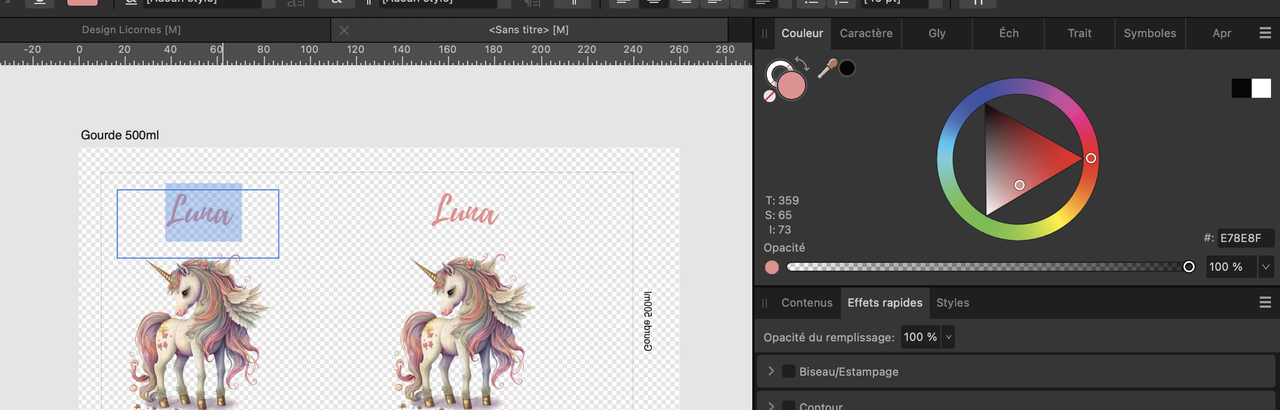This screenshot has height=410, width=1280.
Task: Click the opacity slider handle
Action: (1189, 267)
